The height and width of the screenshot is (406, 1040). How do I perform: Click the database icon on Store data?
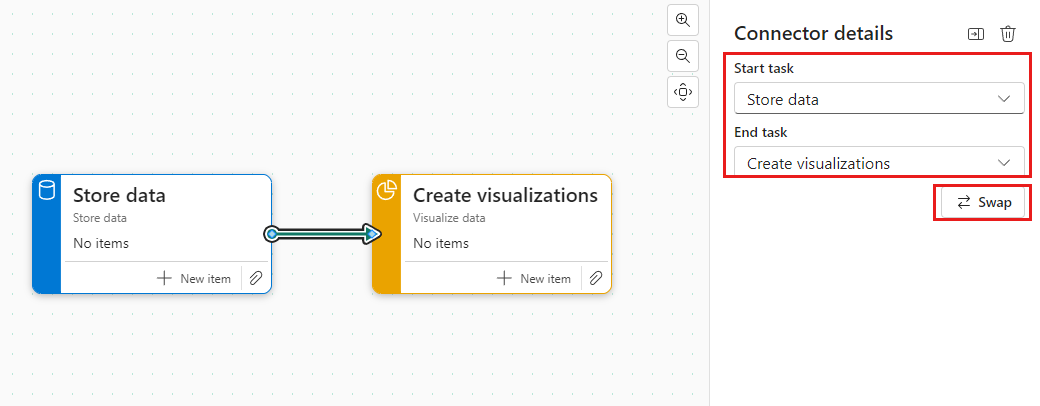pos(47,191)
